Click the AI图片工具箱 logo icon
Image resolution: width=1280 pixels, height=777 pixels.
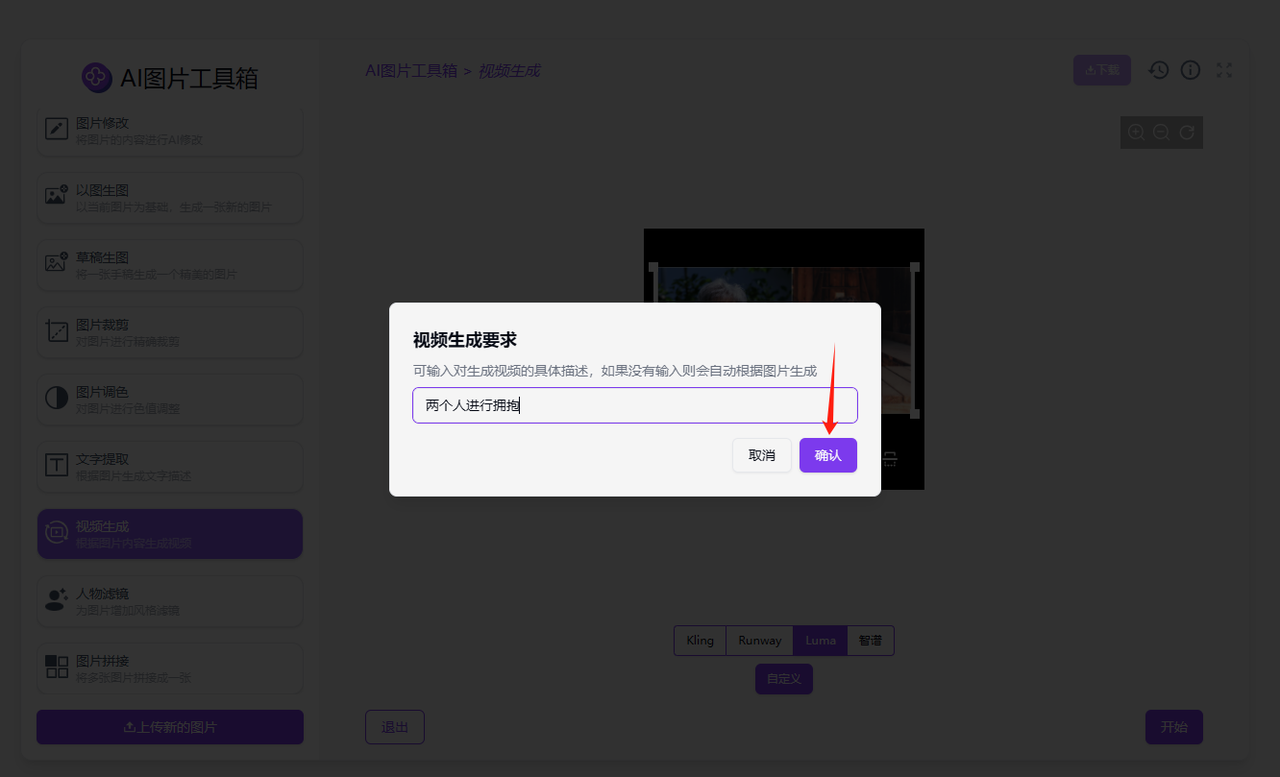[x=97, y=77]
